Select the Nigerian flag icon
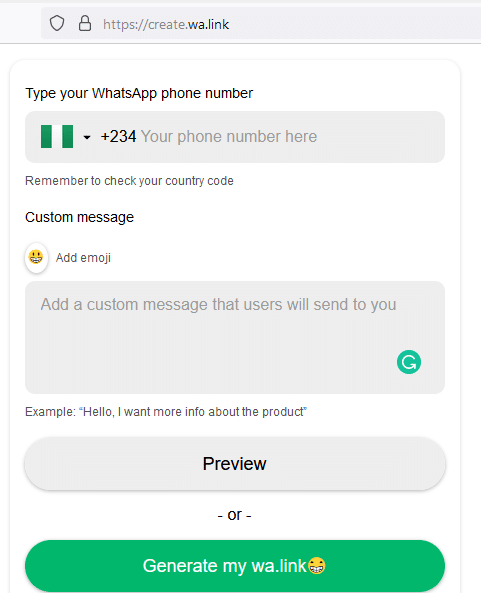Image resolution: width=481 pixels, height=593 pixels. tap(57, 137)
